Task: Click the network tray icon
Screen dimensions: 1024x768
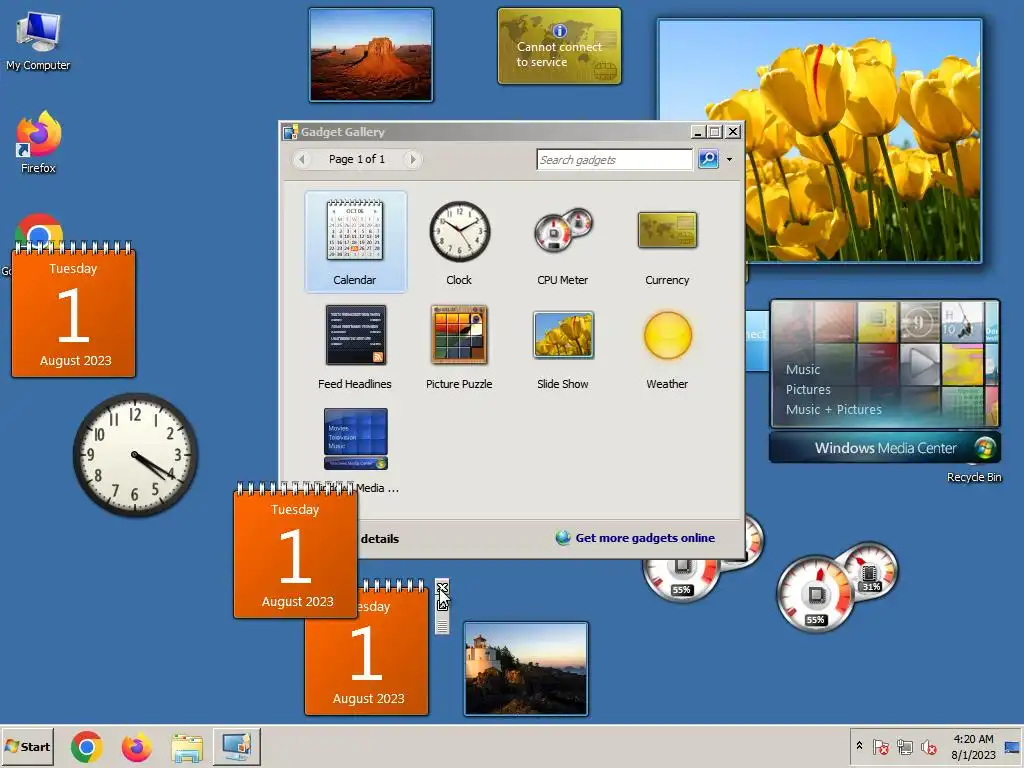Action: coord(904,746)
